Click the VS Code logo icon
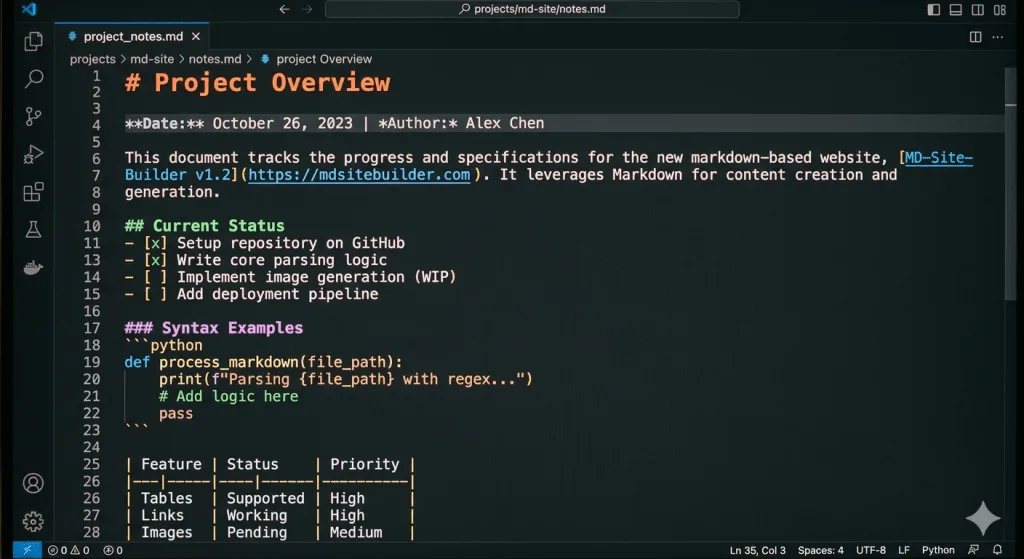Image resolution: width=1024 pixels, height=559 pixels. point(29,9)
